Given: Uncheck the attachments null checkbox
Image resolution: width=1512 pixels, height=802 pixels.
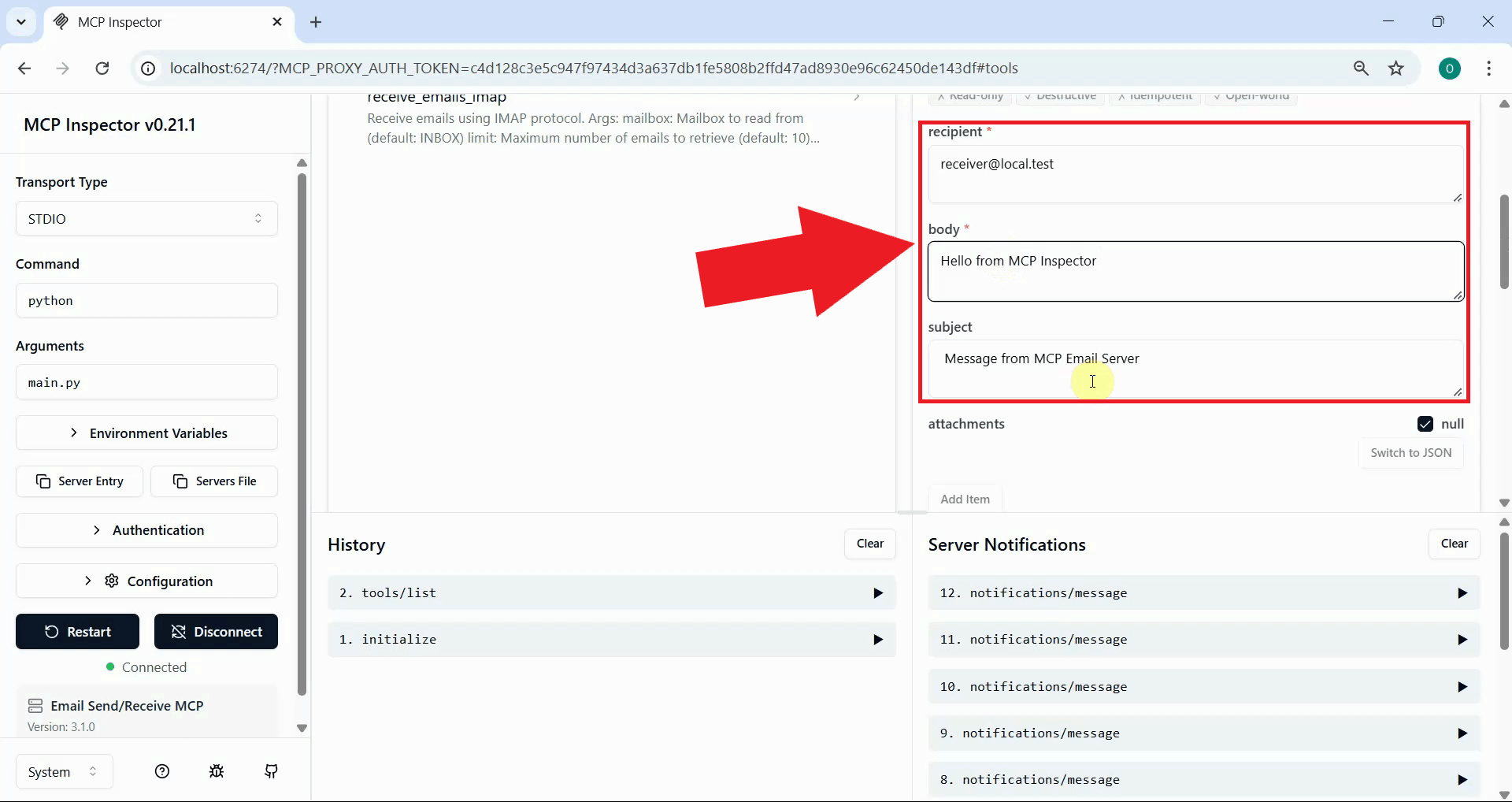Looking at the screenshot, I should pyautogui.click(x=1425, y=424).
